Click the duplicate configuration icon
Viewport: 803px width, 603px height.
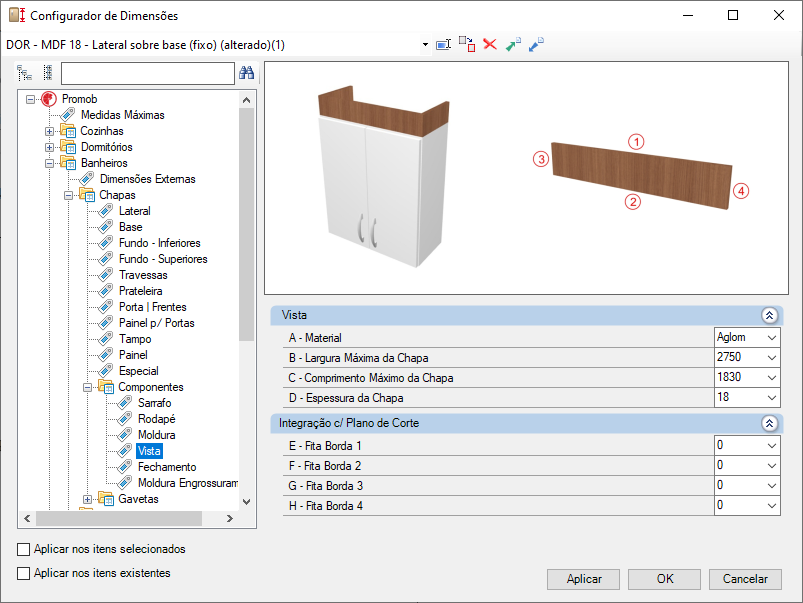click(x=467, y=45)
